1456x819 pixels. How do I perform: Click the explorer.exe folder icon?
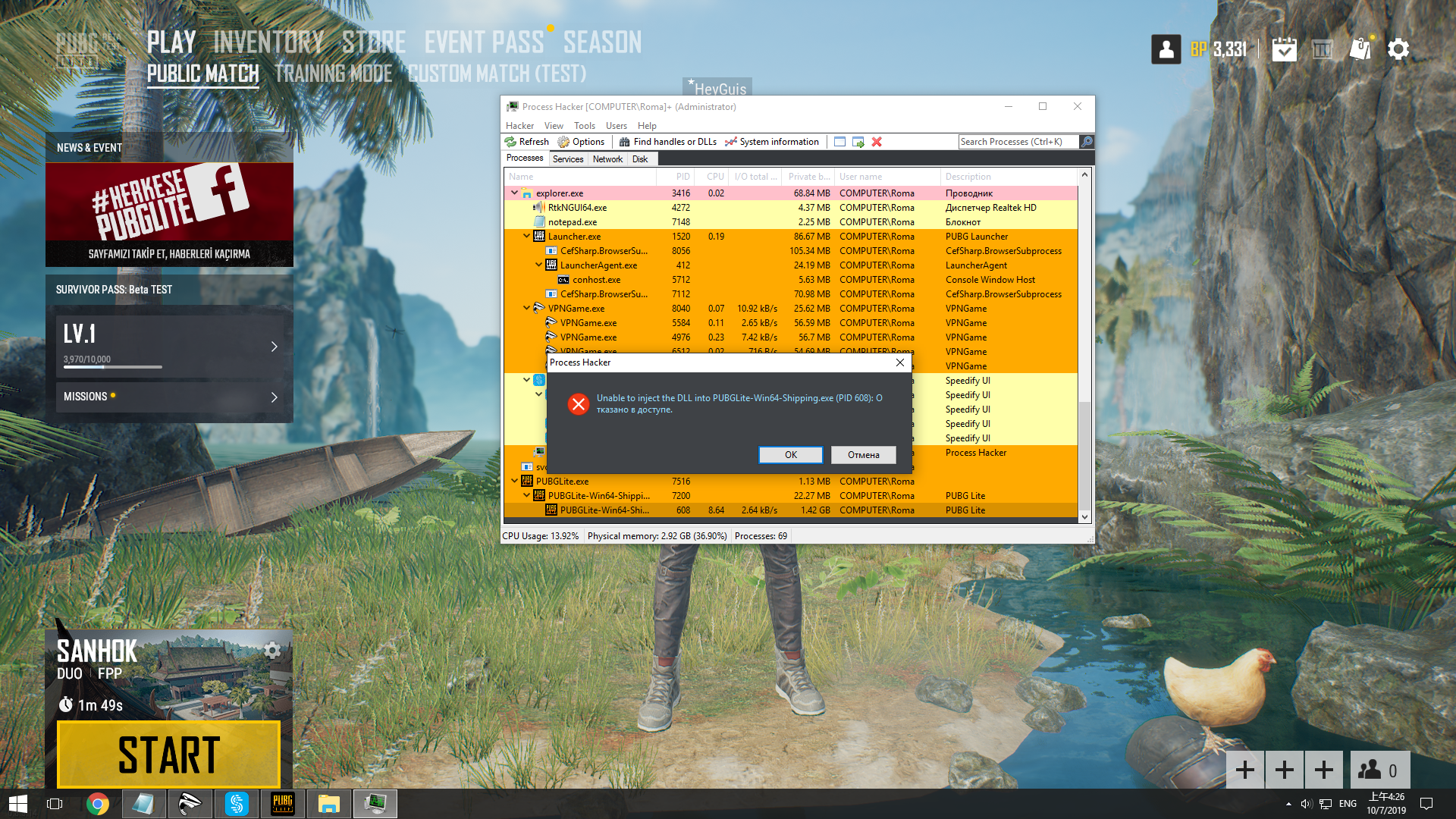[527, 193]
